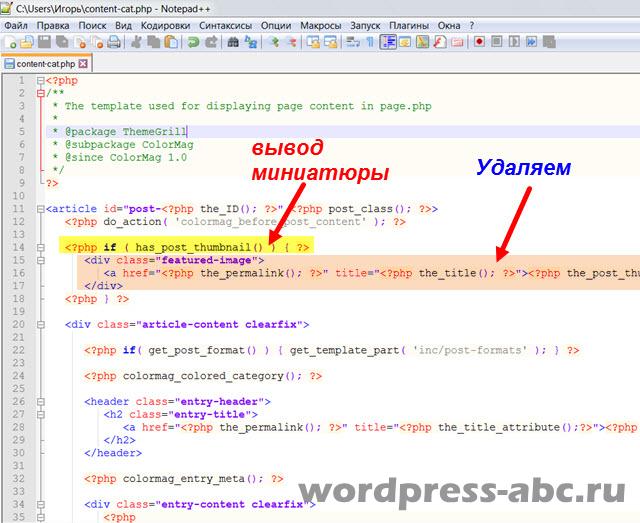Stop macro recording square icon
The width and height of the screenshot is (640, 523).
click(x=497, y=42)
